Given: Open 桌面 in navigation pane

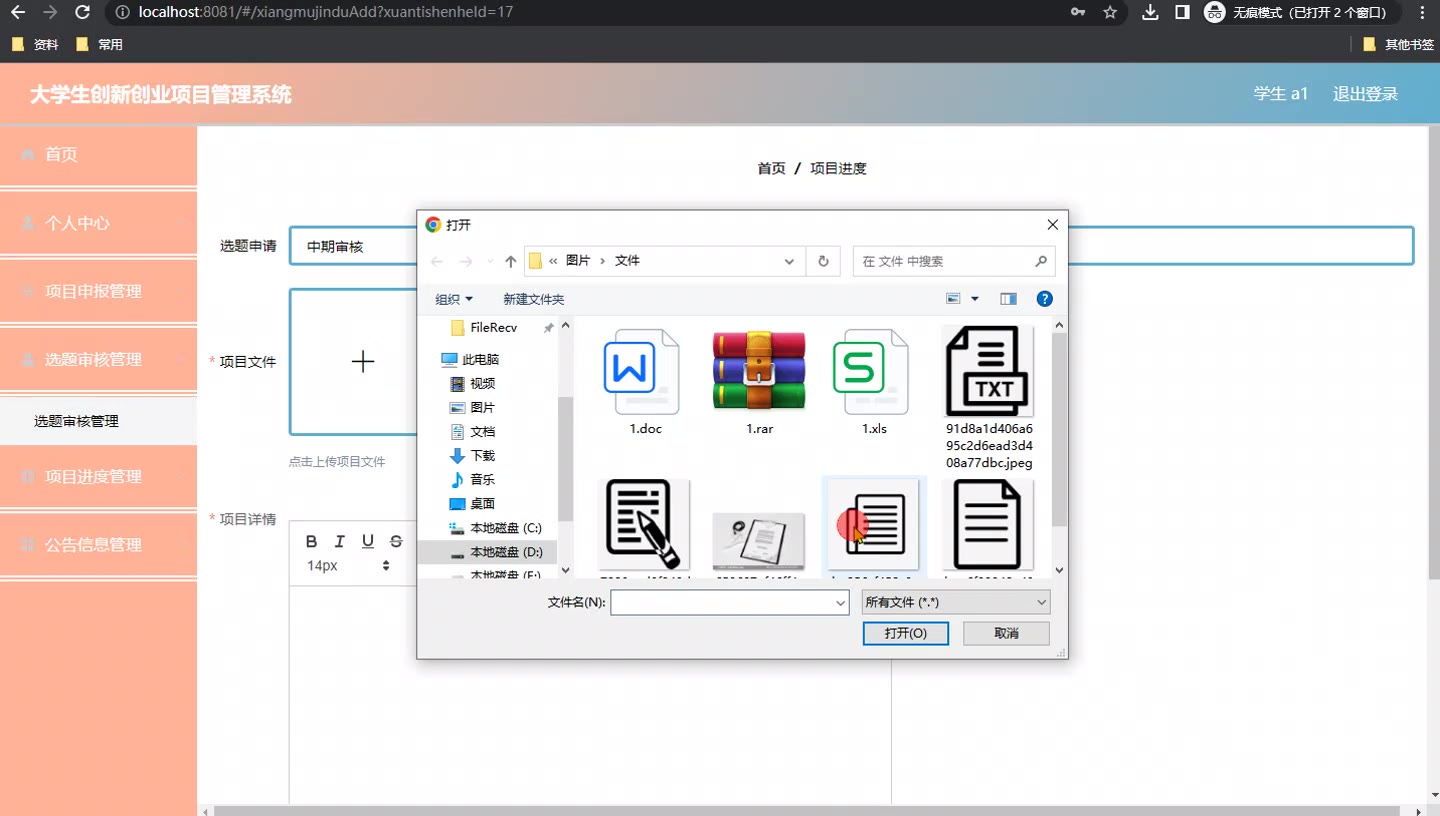Looking at the screenshot, I should (x=482, y=503).
